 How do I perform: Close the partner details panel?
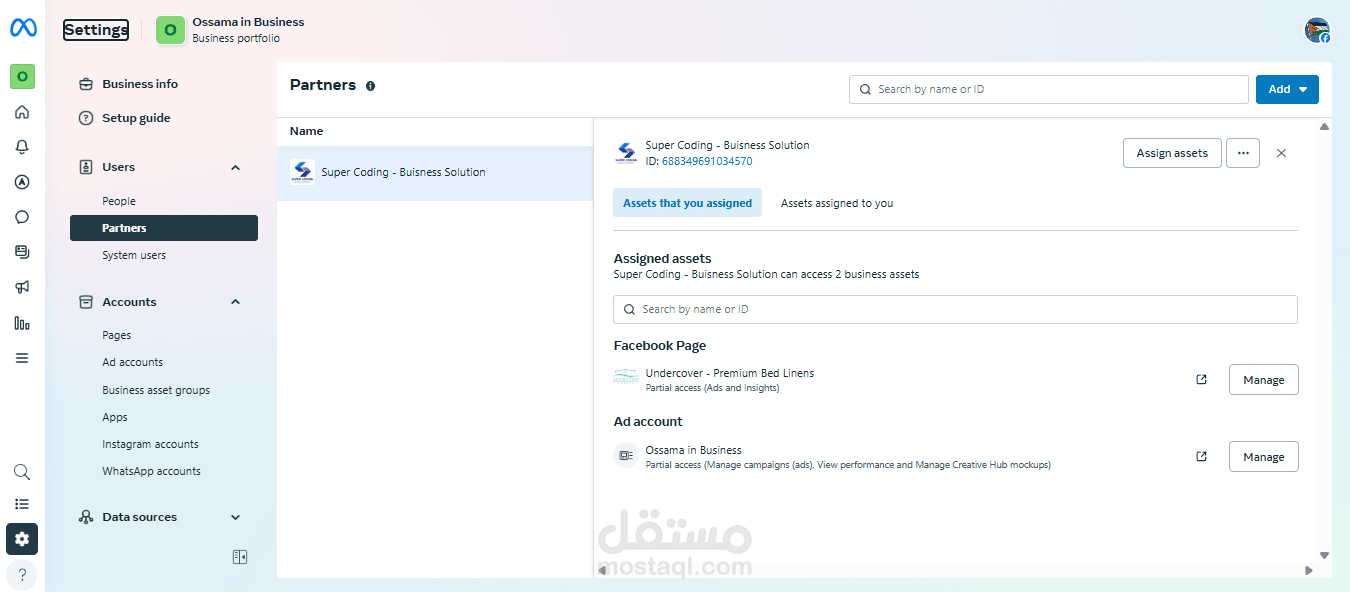[1281, 153]
